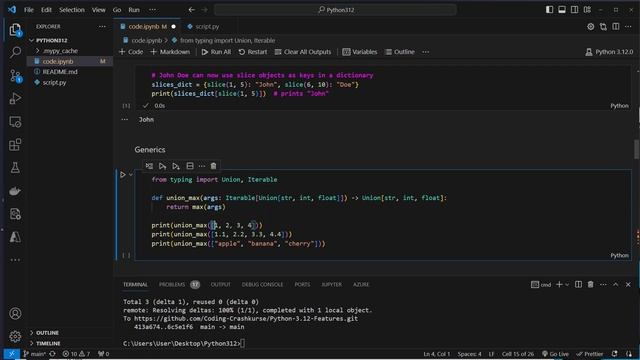Toggle notebook Outline view
This screenshot has height=360, width=640.
click(x=400, y=52)
